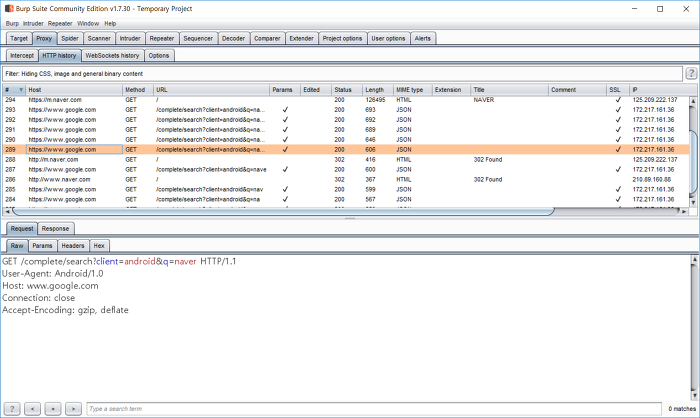This screenshot has height=418, width=700.
Task: Sort history by SSL column
Action: (618, 90)
